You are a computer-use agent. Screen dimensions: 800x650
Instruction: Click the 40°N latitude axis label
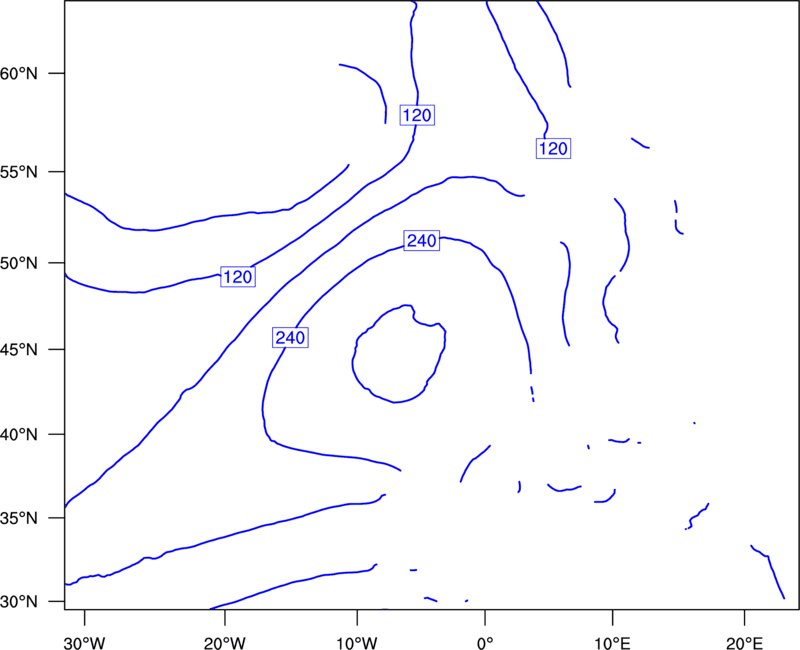pyautogui.click(x=19, y=435)
